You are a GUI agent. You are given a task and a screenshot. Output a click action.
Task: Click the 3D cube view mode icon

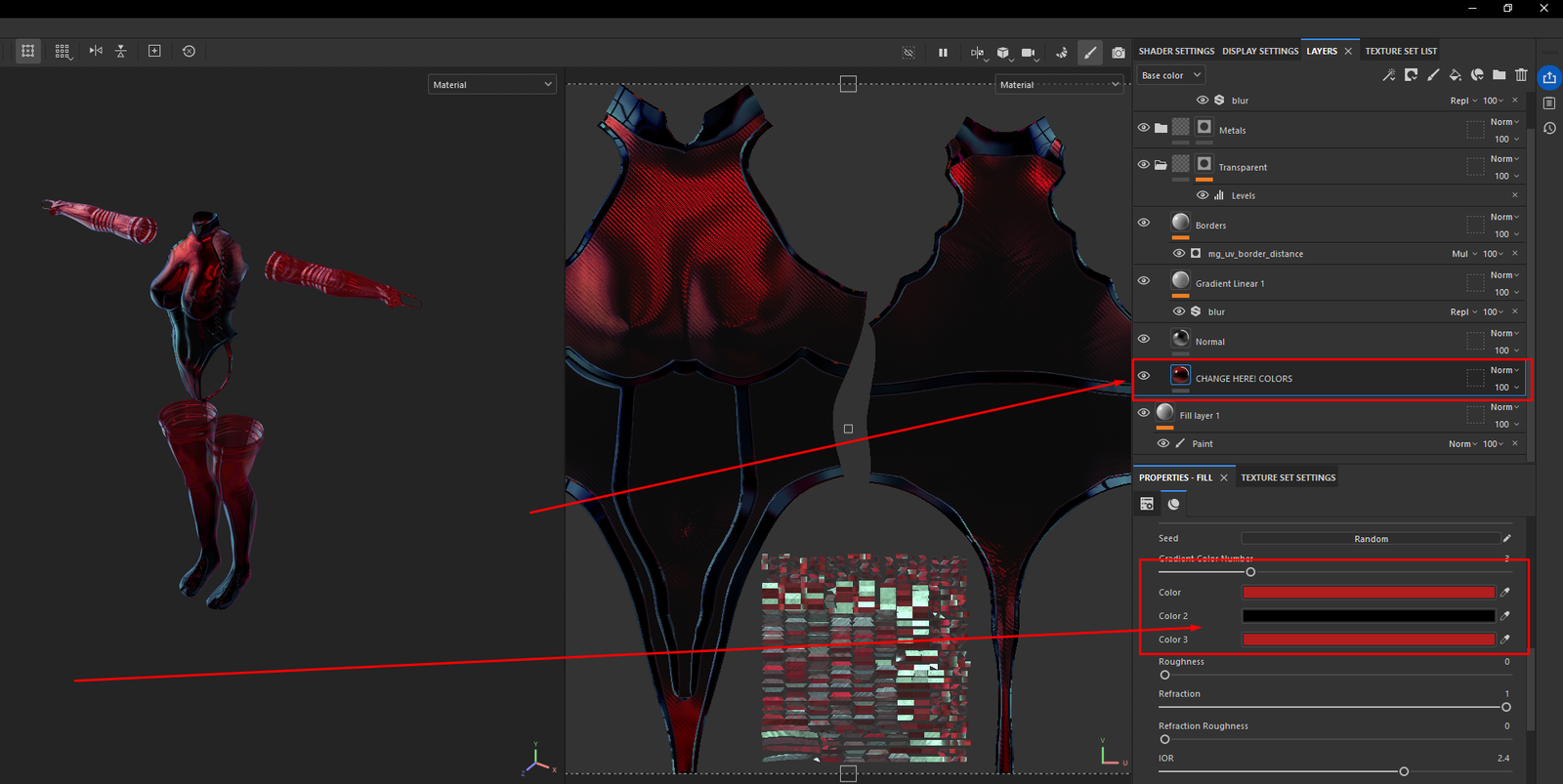(1003, 53)
